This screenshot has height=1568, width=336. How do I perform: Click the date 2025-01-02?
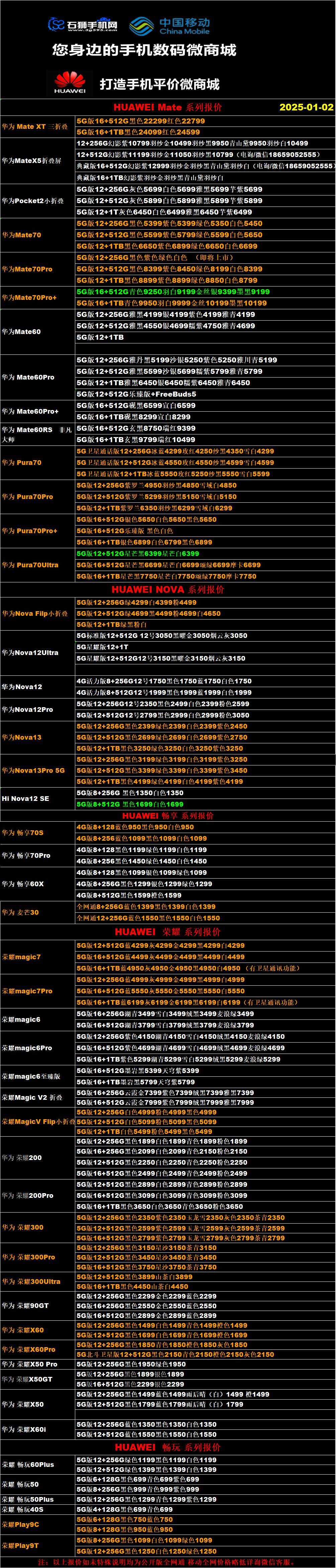click(x=306, y=107)
